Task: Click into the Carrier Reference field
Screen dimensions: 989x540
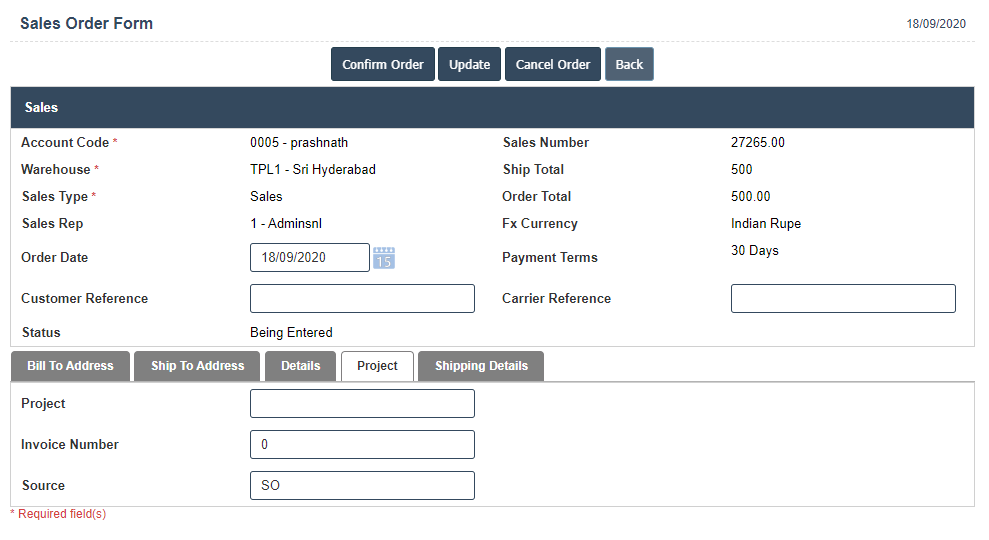Action: (843, 299)
